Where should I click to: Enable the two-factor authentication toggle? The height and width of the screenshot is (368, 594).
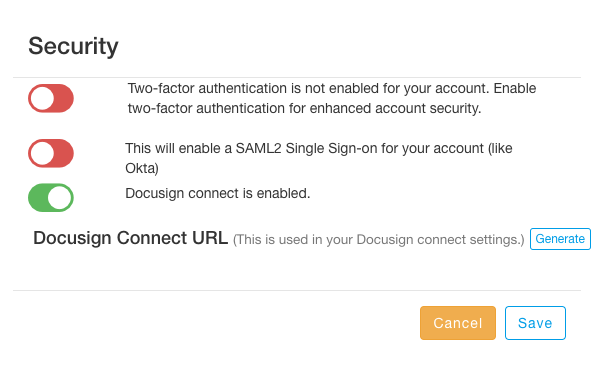(51, 99)
